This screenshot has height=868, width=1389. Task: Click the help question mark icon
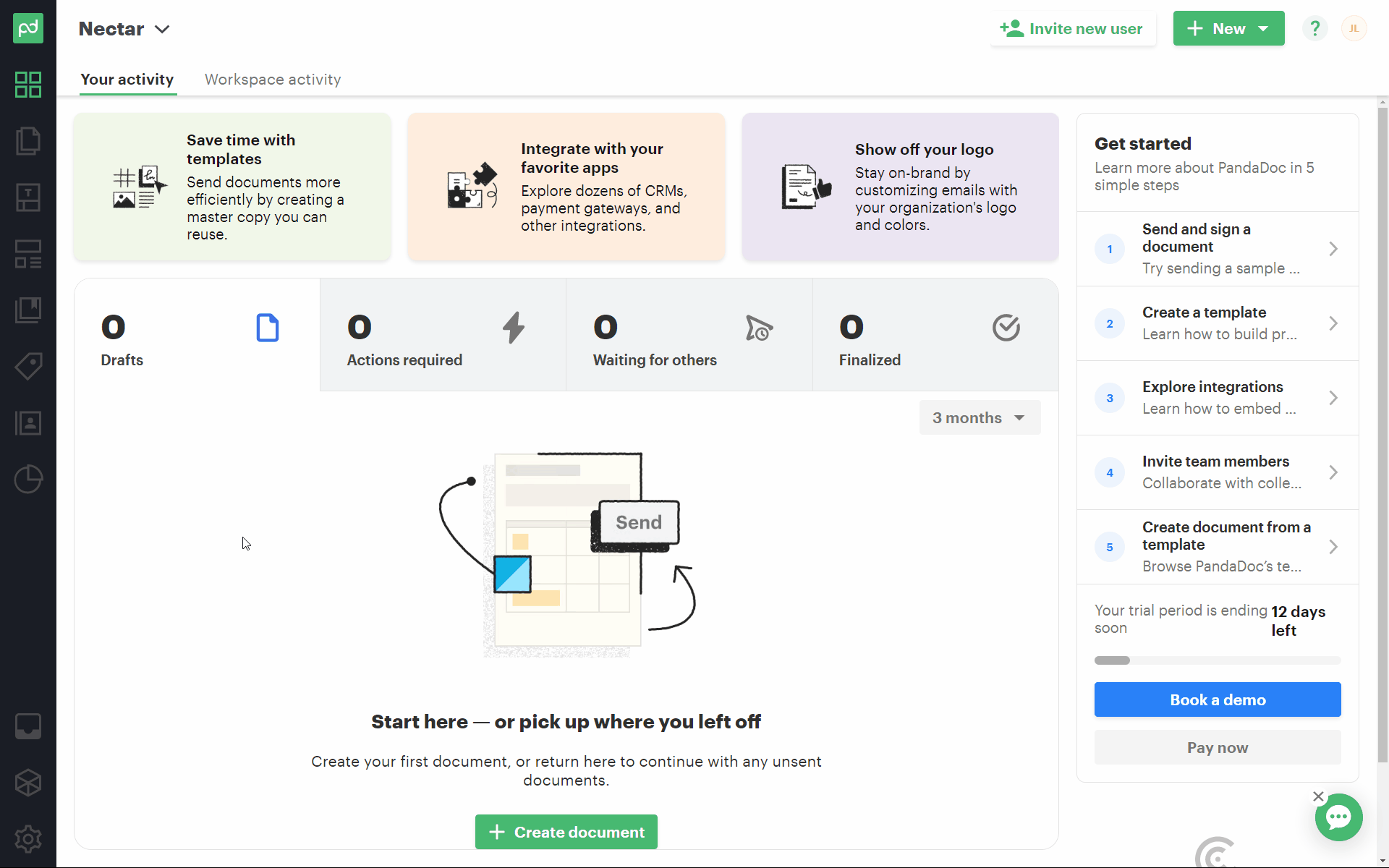pyautogui.click(x=1315, y=28)
